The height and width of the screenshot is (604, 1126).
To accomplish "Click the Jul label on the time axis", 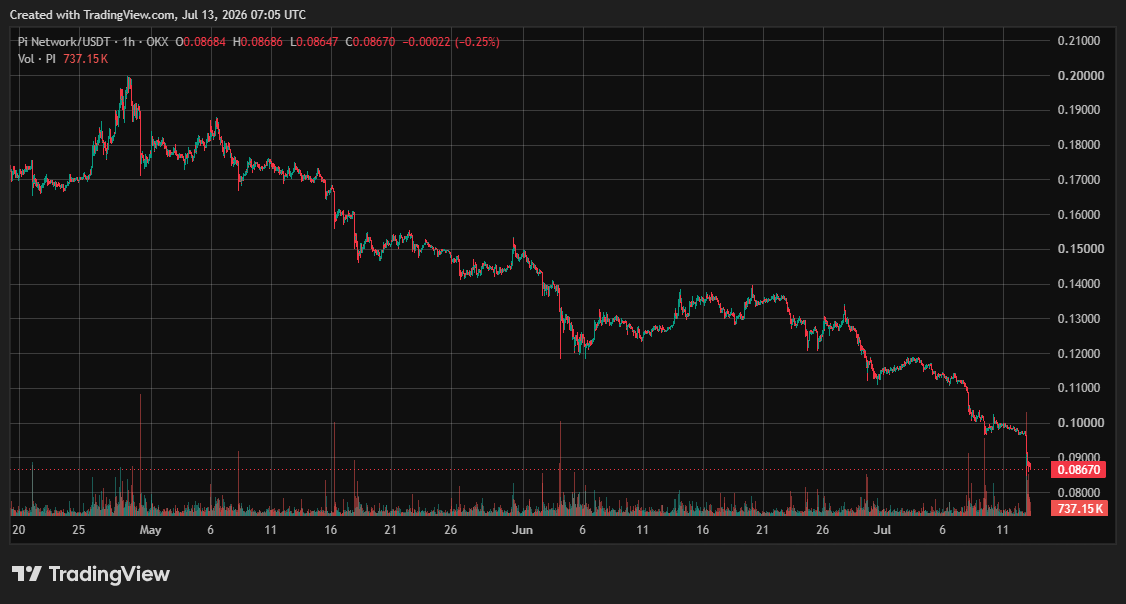I will pyautogui.click(x=882, y=530).
